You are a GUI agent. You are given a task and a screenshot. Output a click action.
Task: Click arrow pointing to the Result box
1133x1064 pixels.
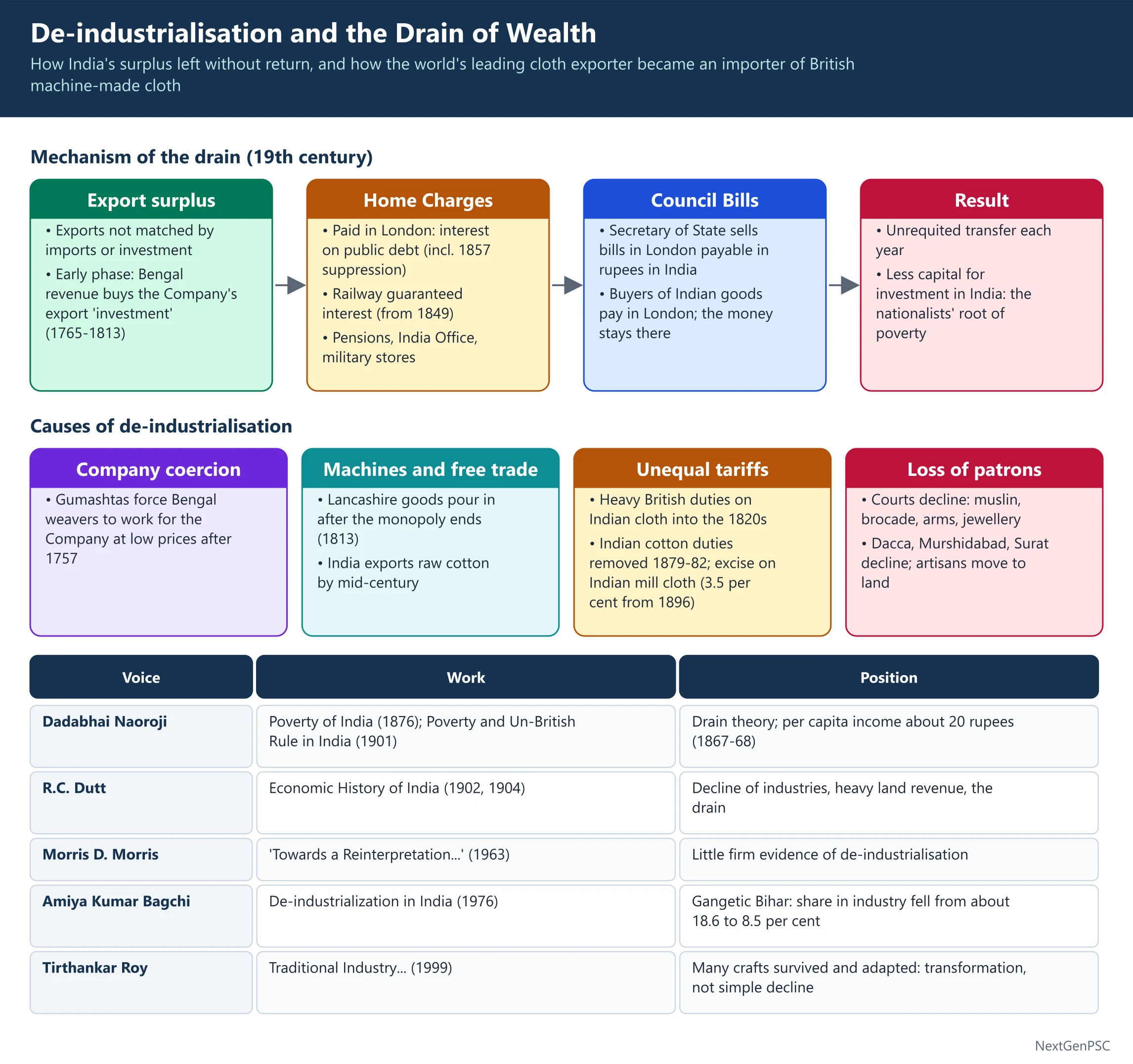click(x=844, y=285)
